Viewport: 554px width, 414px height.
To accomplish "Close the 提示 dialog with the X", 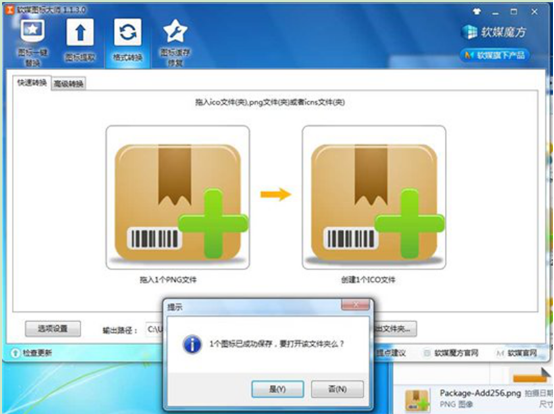I will tap(356, 304).
